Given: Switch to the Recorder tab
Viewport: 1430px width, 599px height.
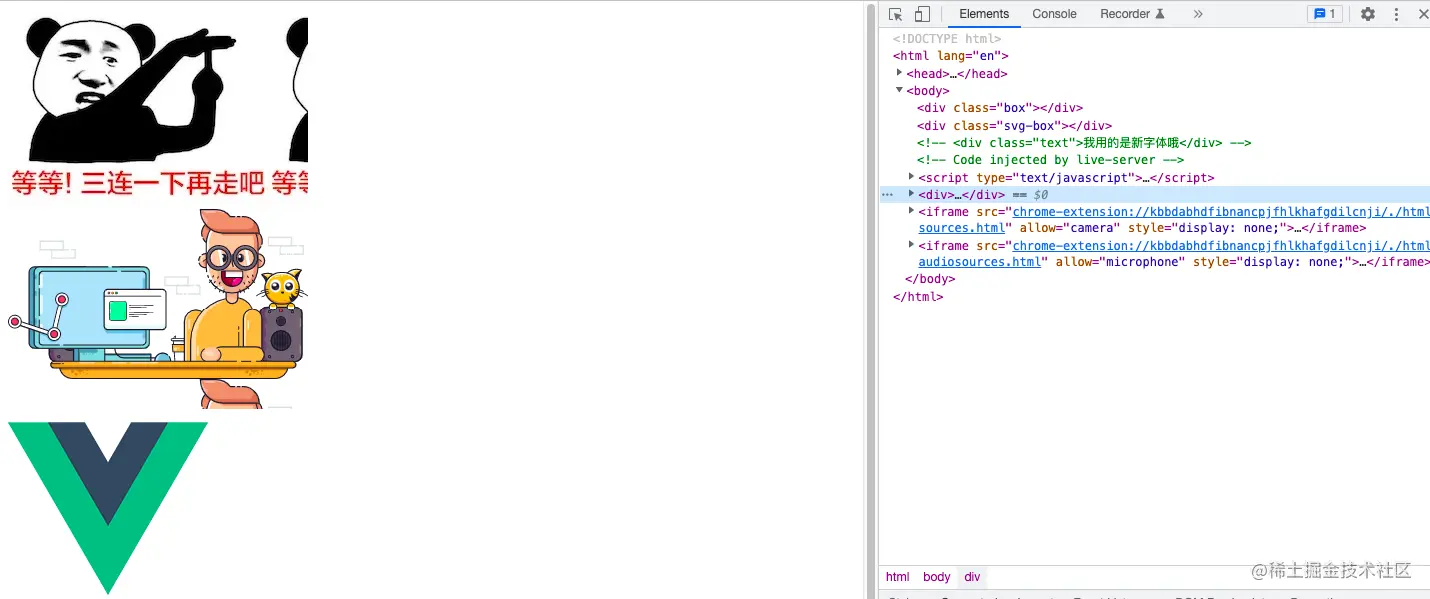Looking at the screenshot, I should (x=1132, y=14).
